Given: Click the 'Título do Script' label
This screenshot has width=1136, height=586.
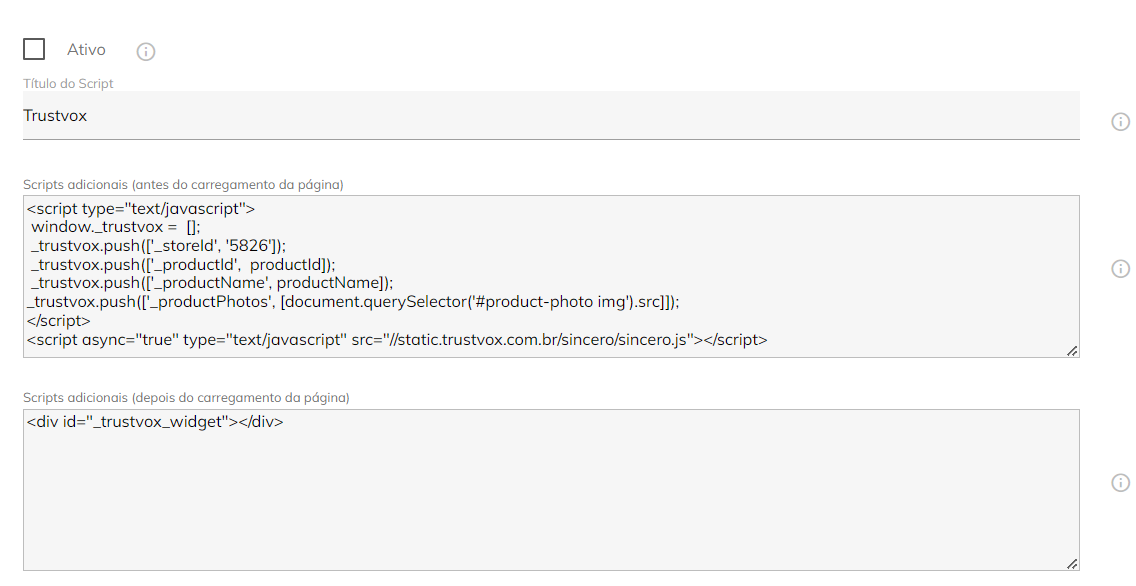Looking at the screenshot, I should 68,83.
